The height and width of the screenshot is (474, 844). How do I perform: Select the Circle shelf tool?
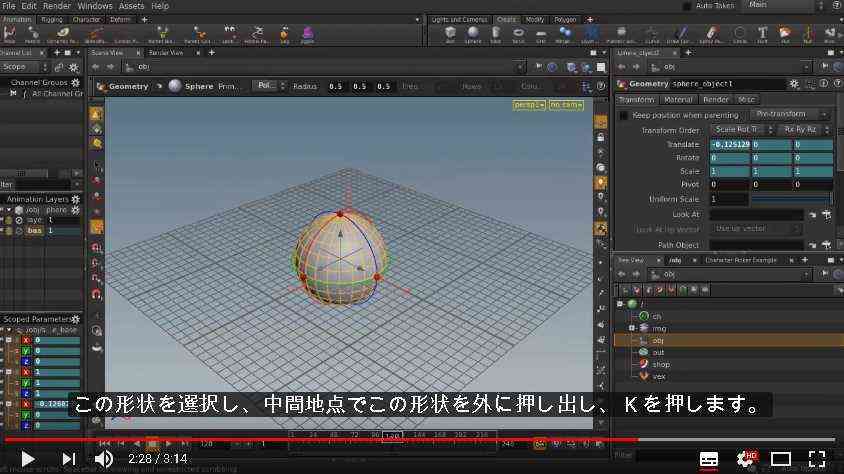[x=740, y=33]
